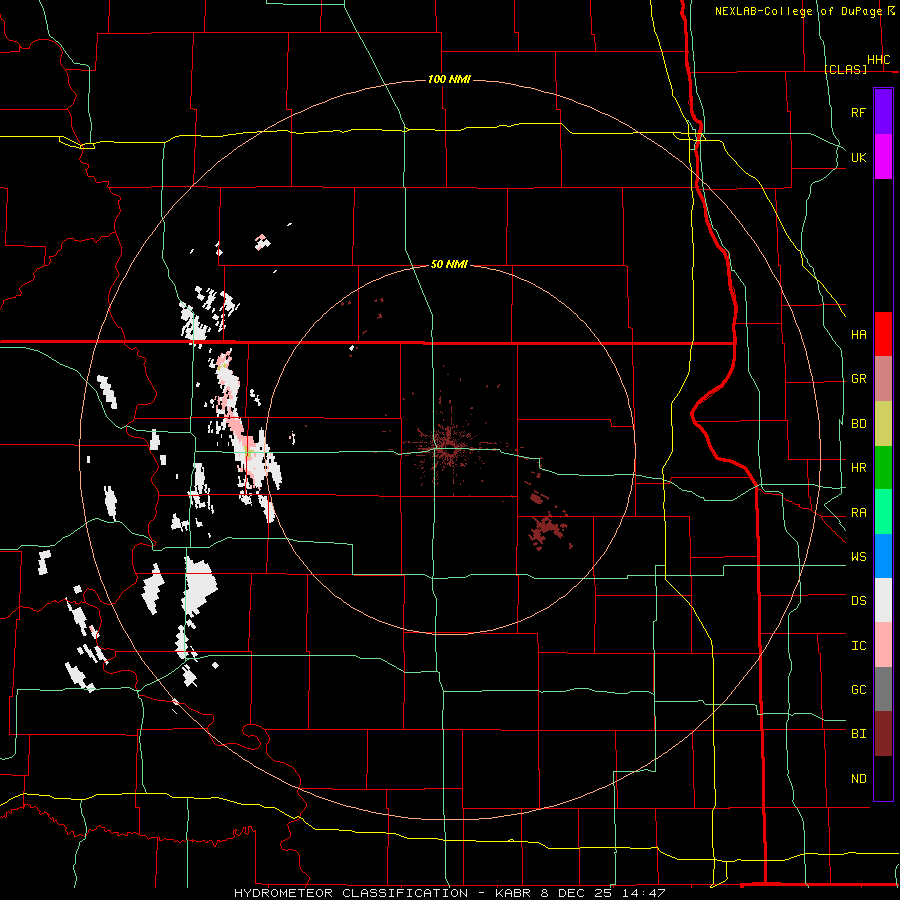Click the WS legend label
This screenshot has height=900, width=900.
point(858,556)
